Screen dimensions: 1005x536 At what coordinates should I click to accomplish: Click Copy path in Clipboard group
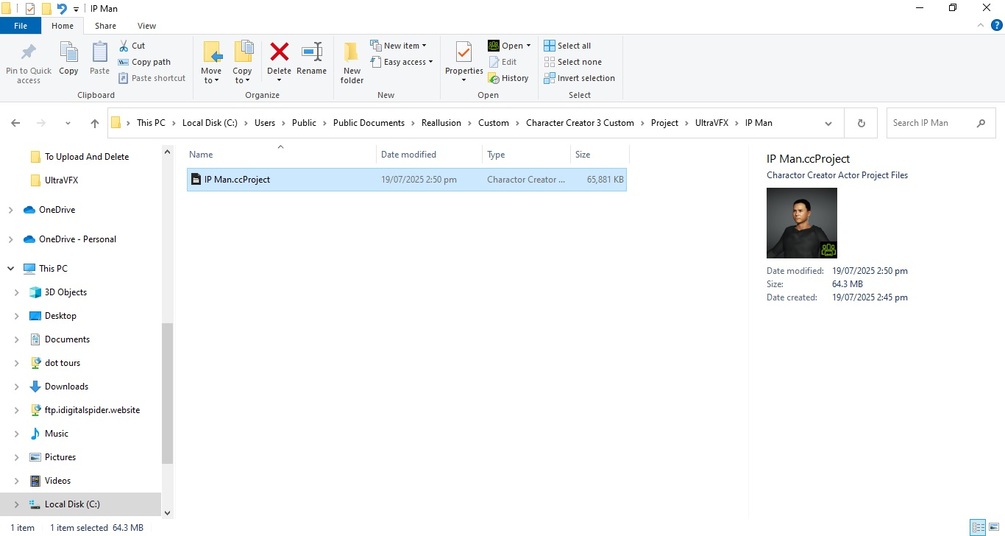(145, 62)
